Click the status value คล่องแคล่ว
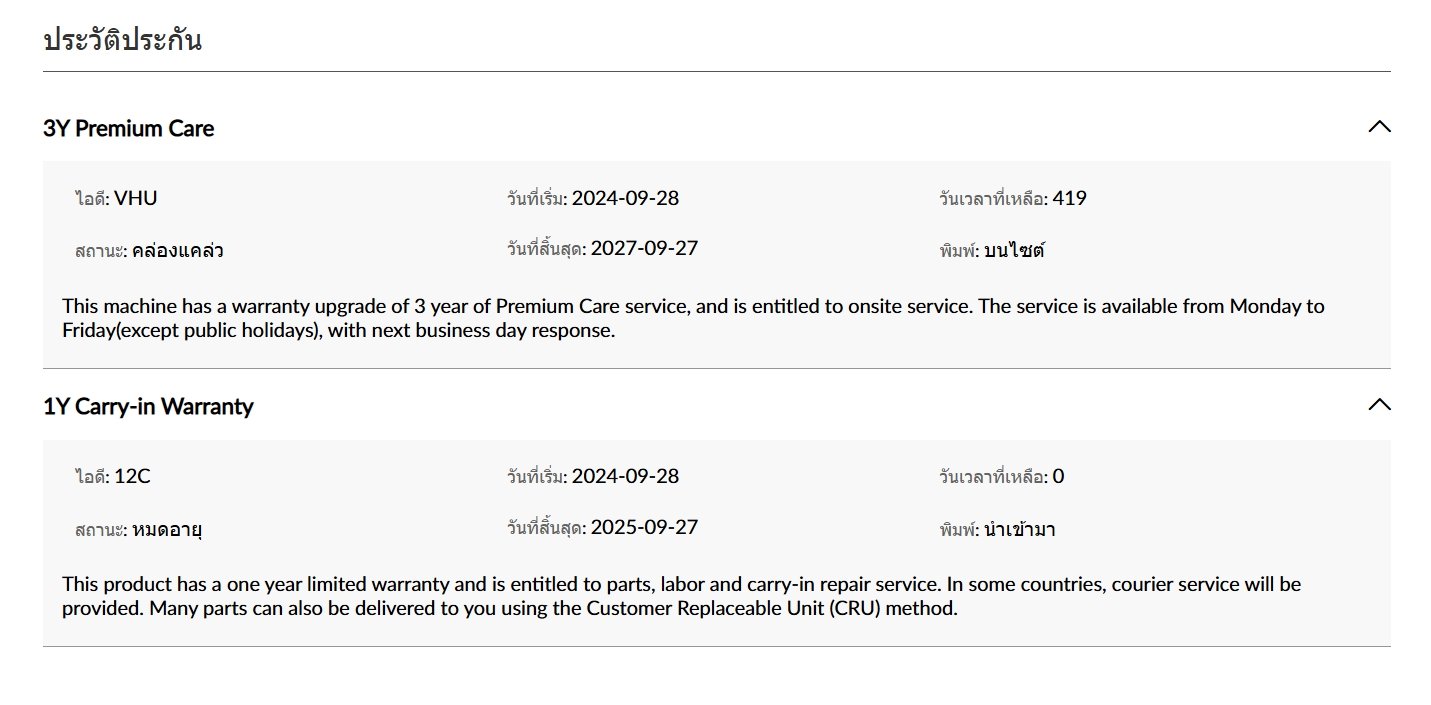Viewport: 1431px width, 705px height. [177, 250]
